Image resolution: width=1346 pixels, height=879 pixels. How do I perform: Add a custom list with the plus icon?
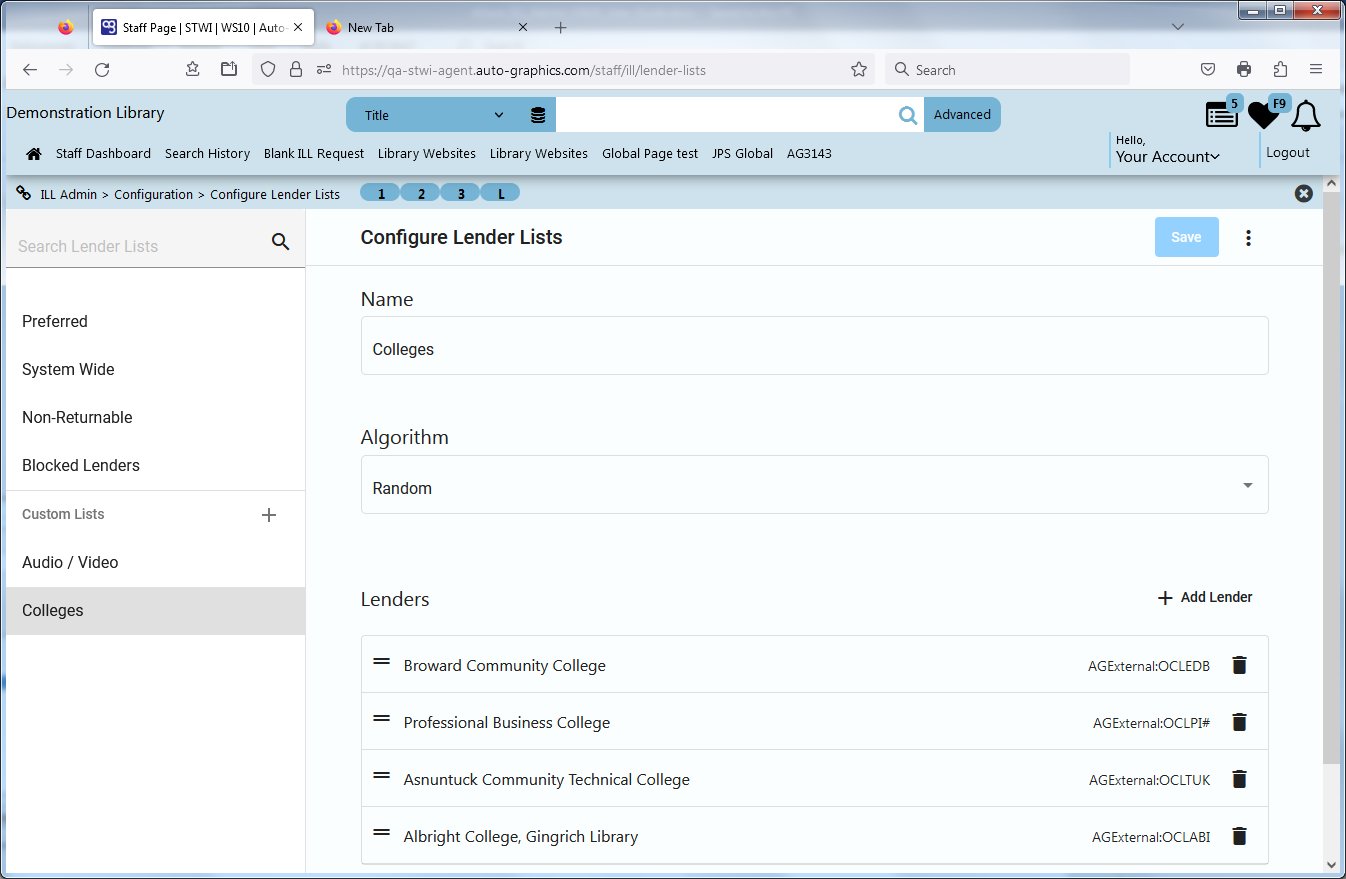(x=268, y=515)
